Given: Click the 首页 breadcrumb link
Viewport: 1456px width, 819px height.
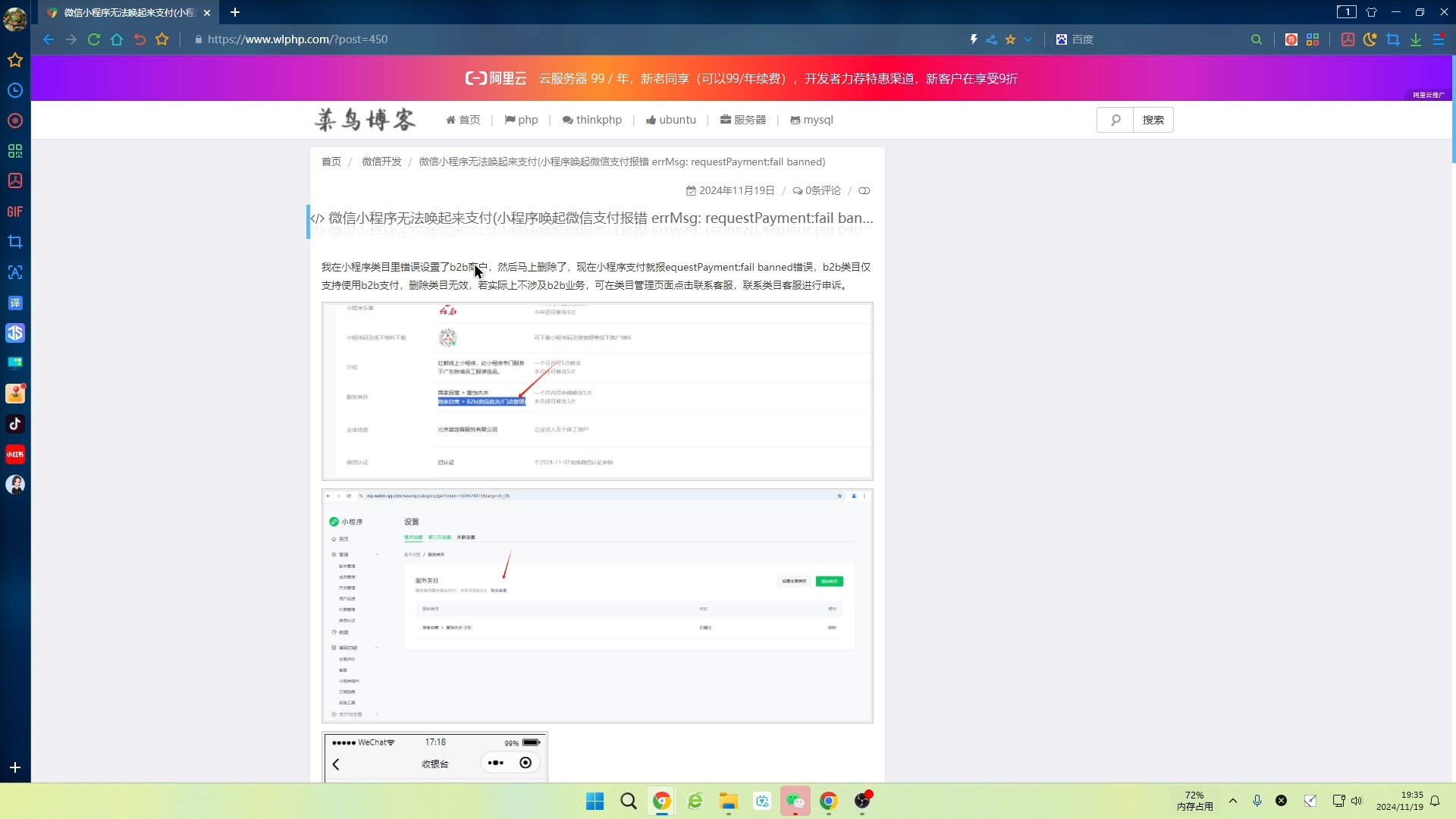Looking at the screenshot, I should [x=331, y=162].
